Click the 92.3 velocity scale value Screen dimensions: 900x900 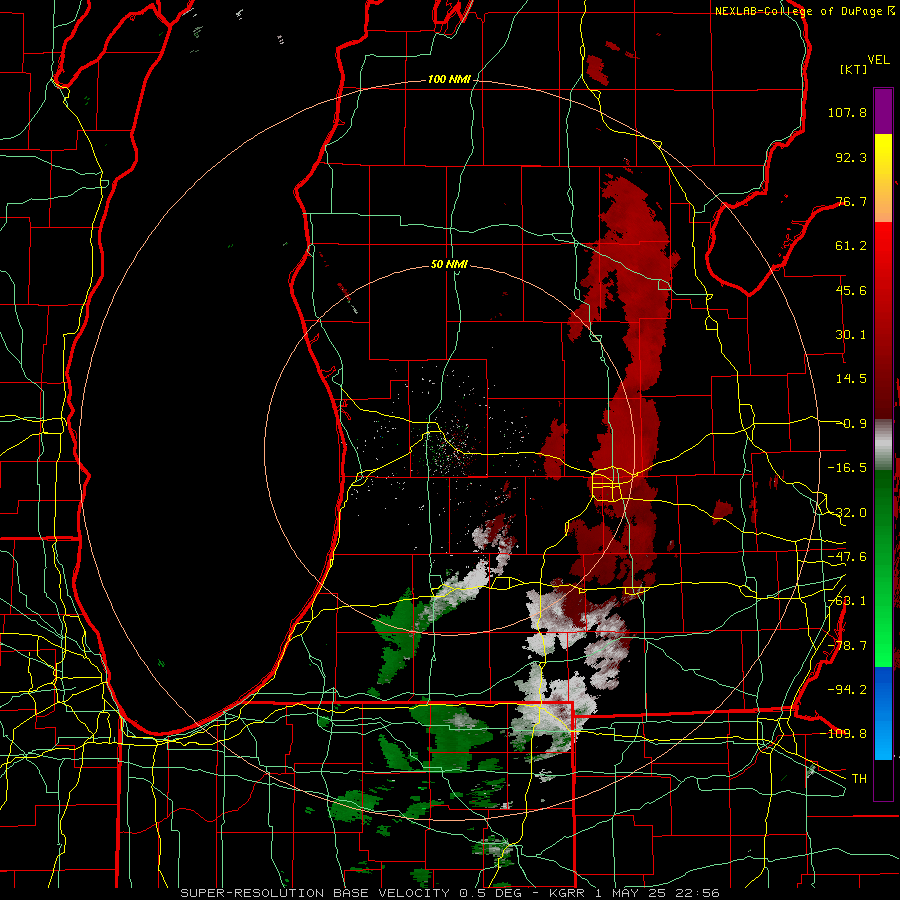coord(851,157)
